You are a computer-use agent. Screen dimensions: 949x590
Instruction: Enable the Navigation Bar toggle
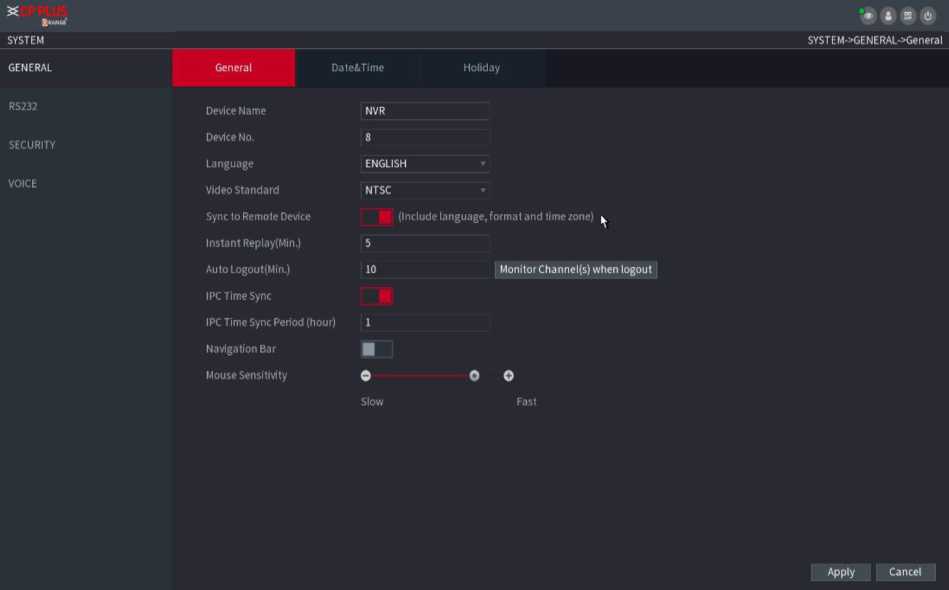(x=377, y=349)
